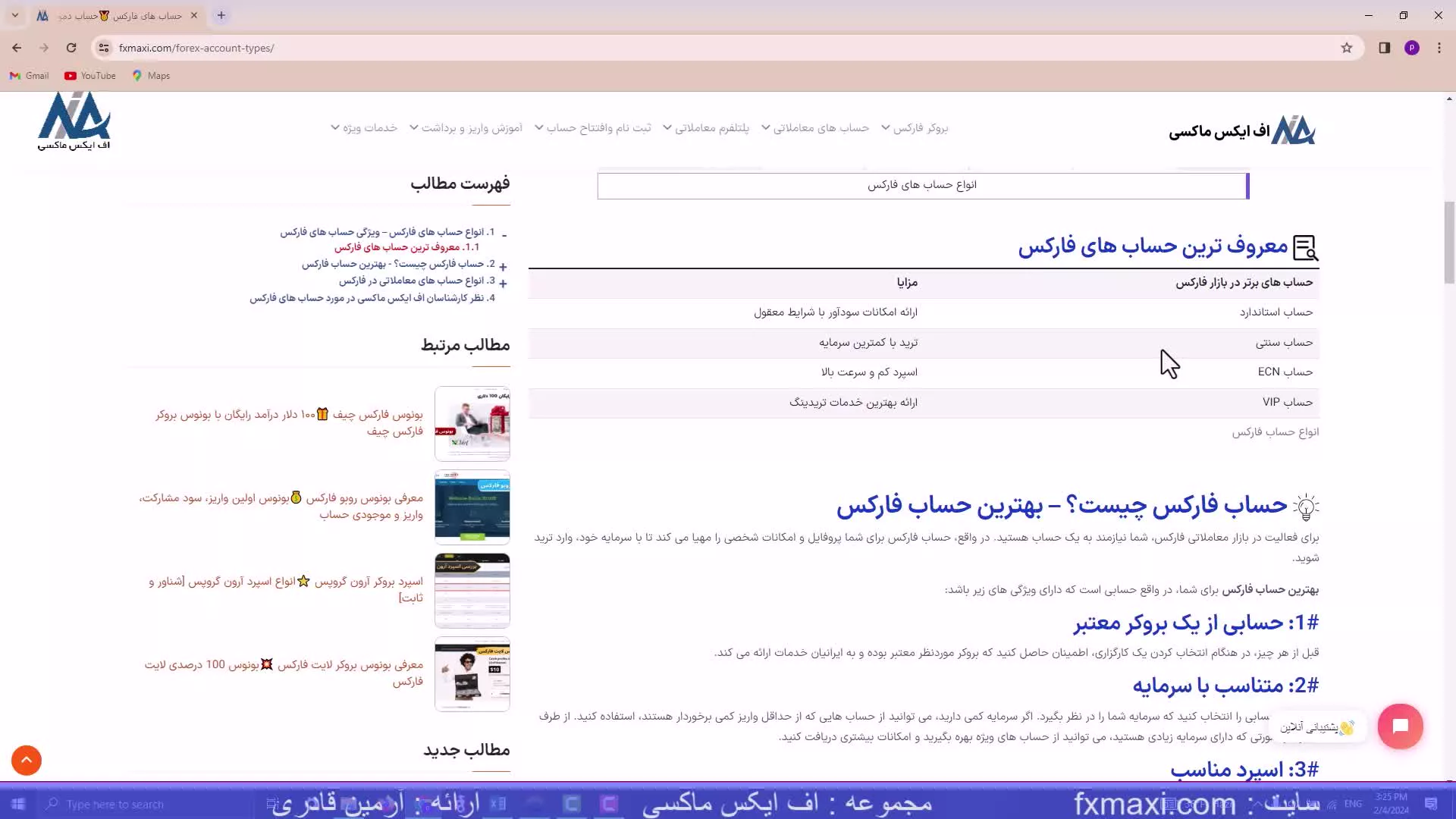Open TOC link انواع حساب های معاملاتی در فارکس
The width and height of the screenshot is (1456, 819).
pyautogui.click(x=417, y=281)
